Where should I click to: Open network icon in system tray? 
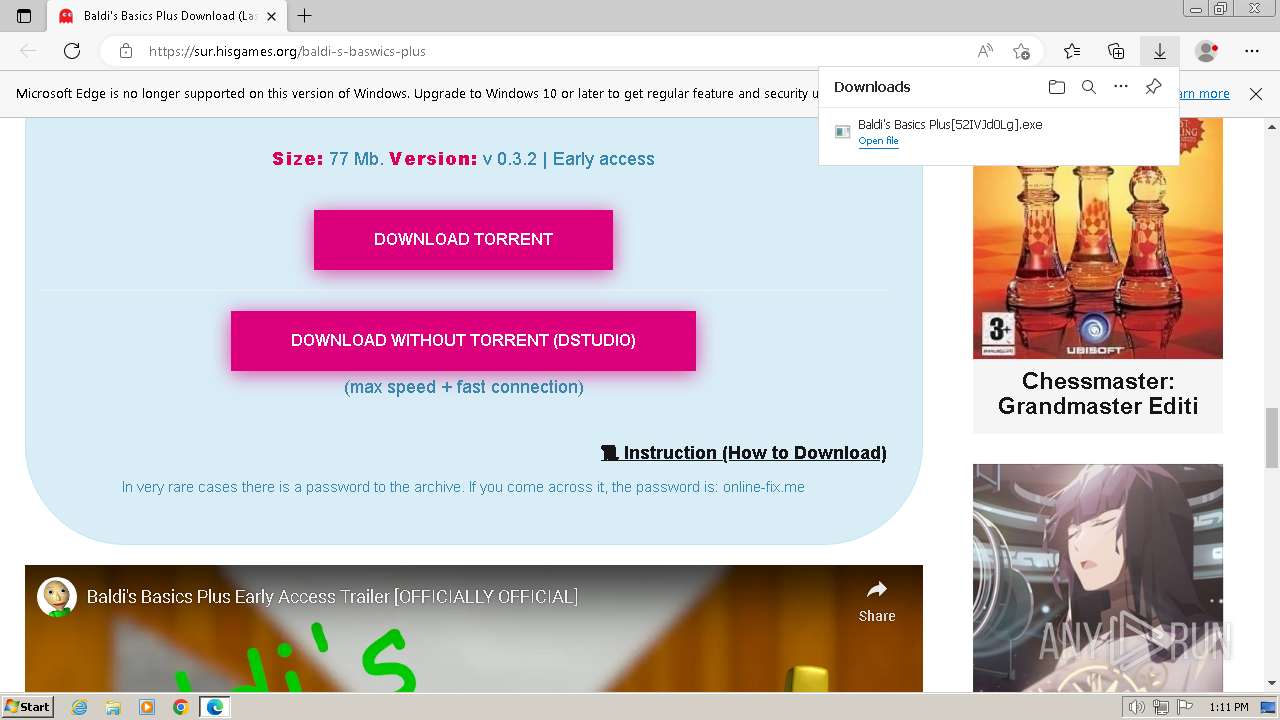click(x=1161, y=707)
